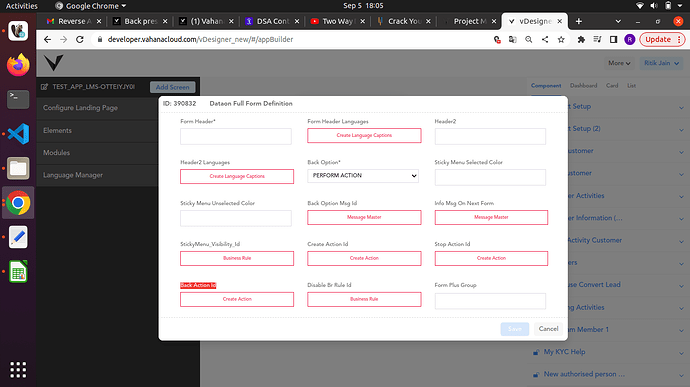This screenshot has width=690, height=387.
Task: Expand the More menu in header
Action: pyautogui.click(x=619, y=63)
